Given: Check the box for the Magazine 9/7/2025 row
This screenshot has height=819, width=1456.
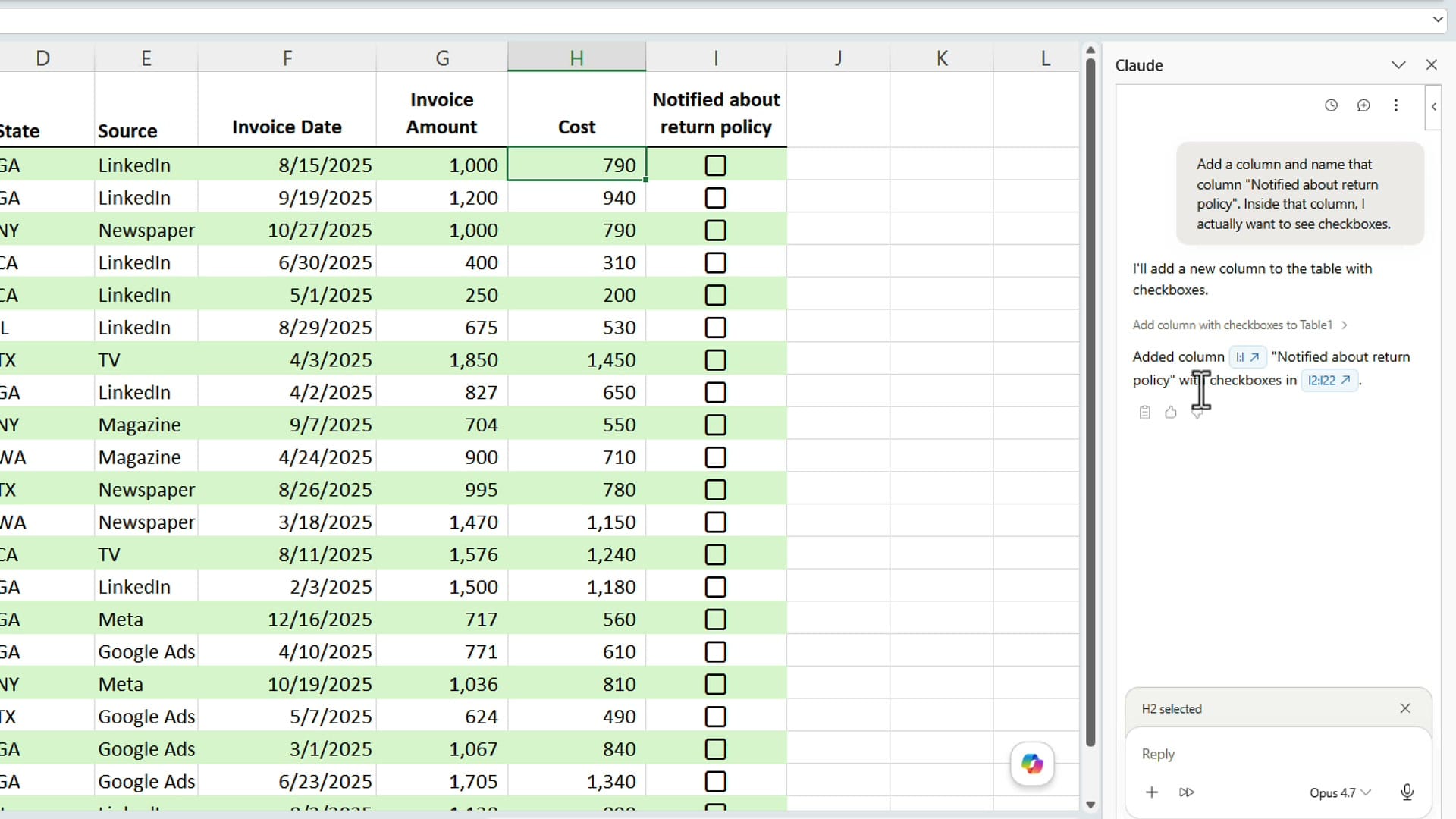Looking at the screenshot, I should pos(715,425).
